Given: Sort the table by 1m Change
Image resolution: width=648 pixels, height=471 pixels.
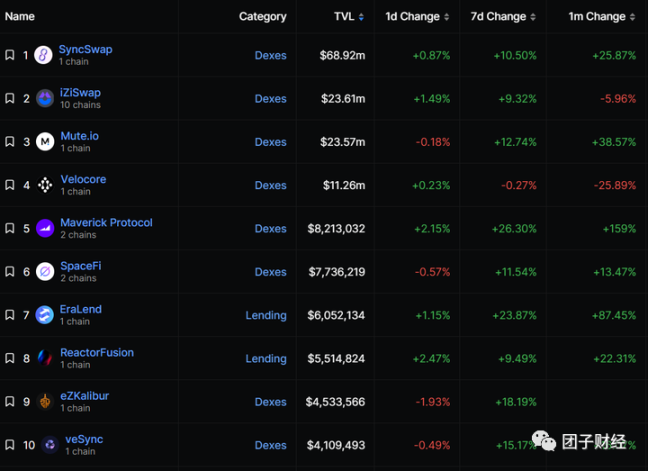Looking at the screenshot, I should [x=602, y=17].
